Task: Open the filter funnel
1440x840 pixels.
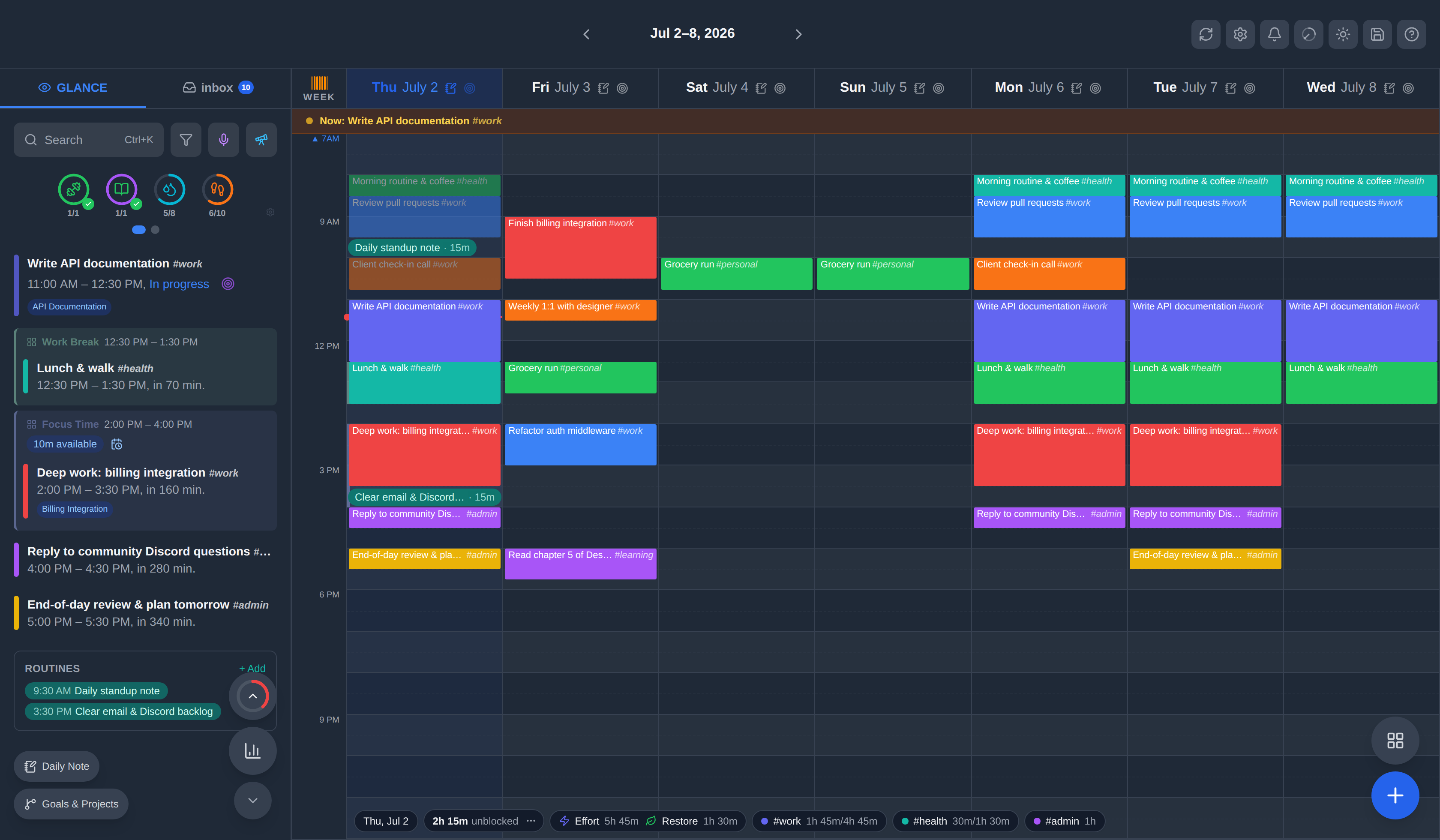Action: 186,140
